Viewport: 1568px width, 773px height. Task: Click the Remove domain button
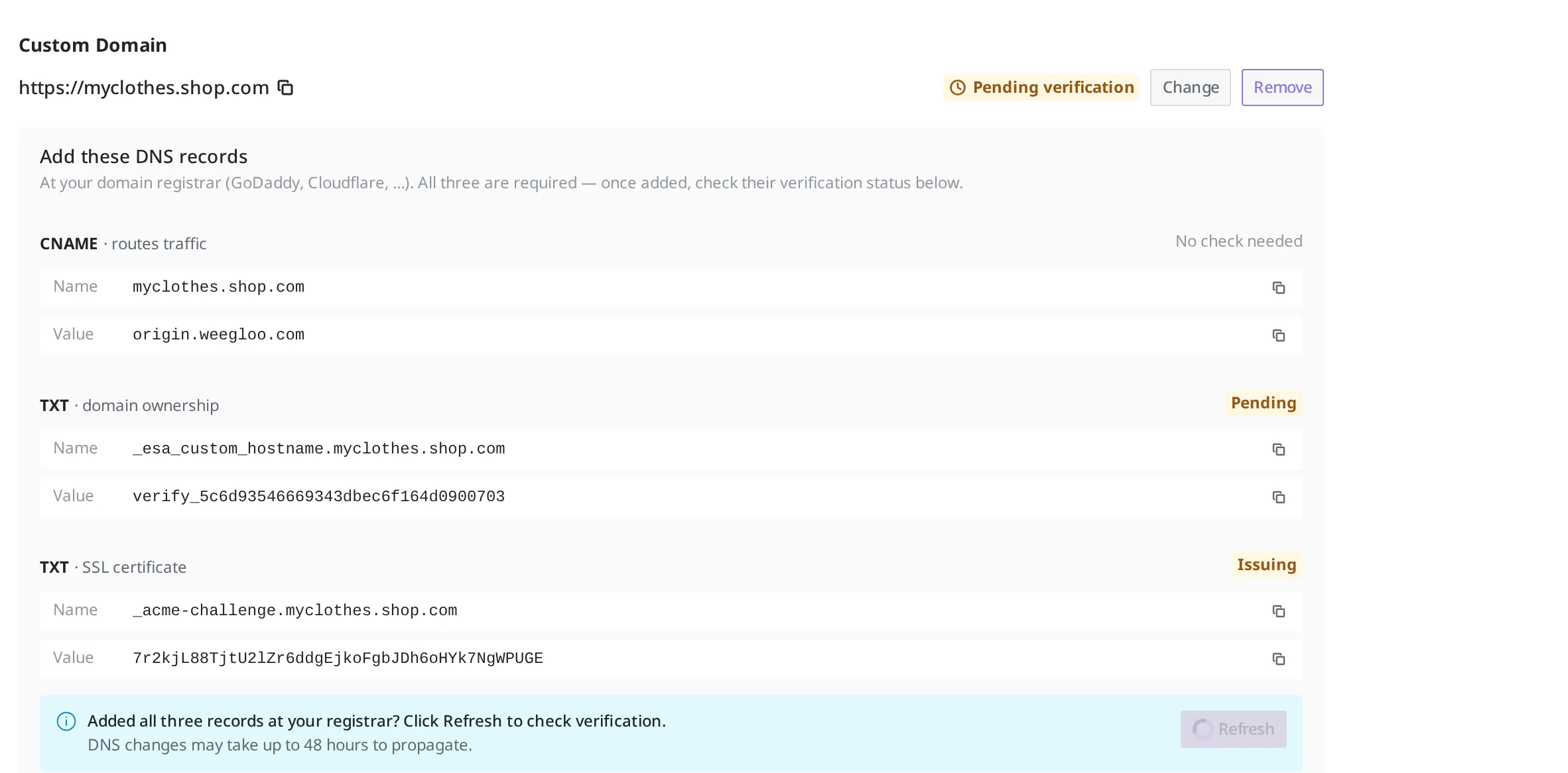tap(1283, 88)
